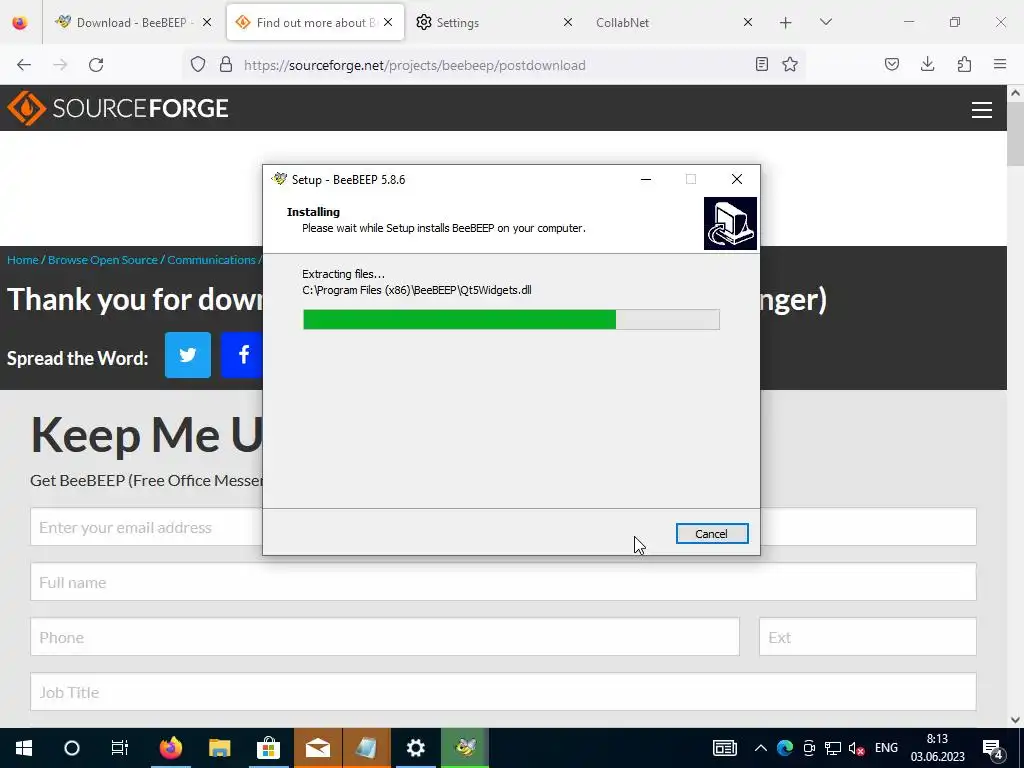Viewport: 1024px width, 768px height.
Task: Click the page vertical scrollbar thumb
Action: point(1015,134)
